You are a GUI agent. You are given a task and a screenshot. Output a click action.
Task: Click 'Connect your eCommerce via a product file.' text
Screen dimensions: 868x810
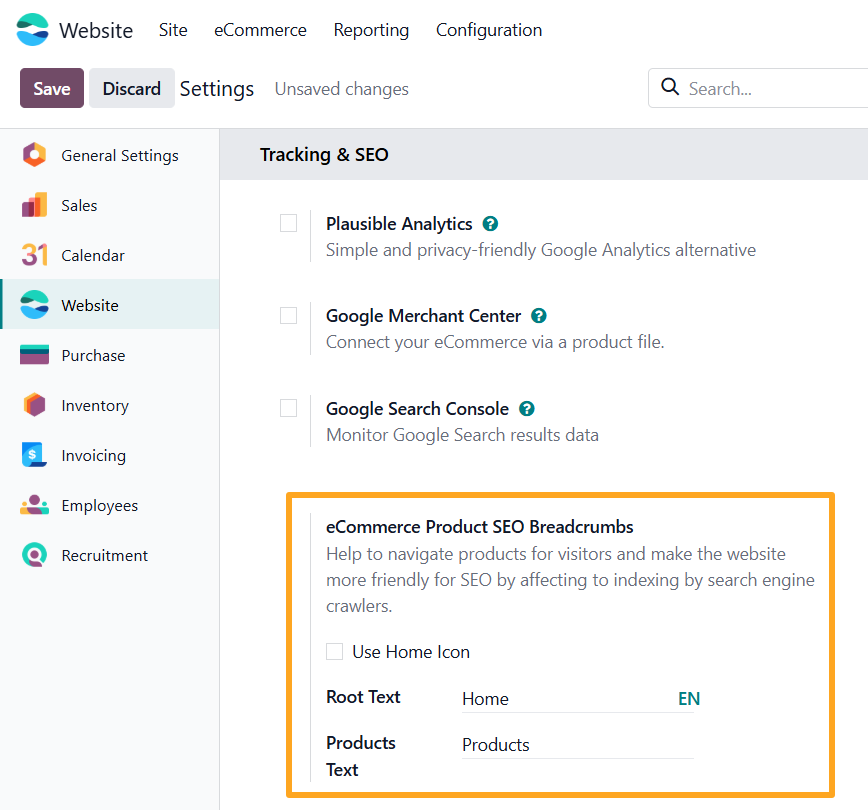coord(495,342)
